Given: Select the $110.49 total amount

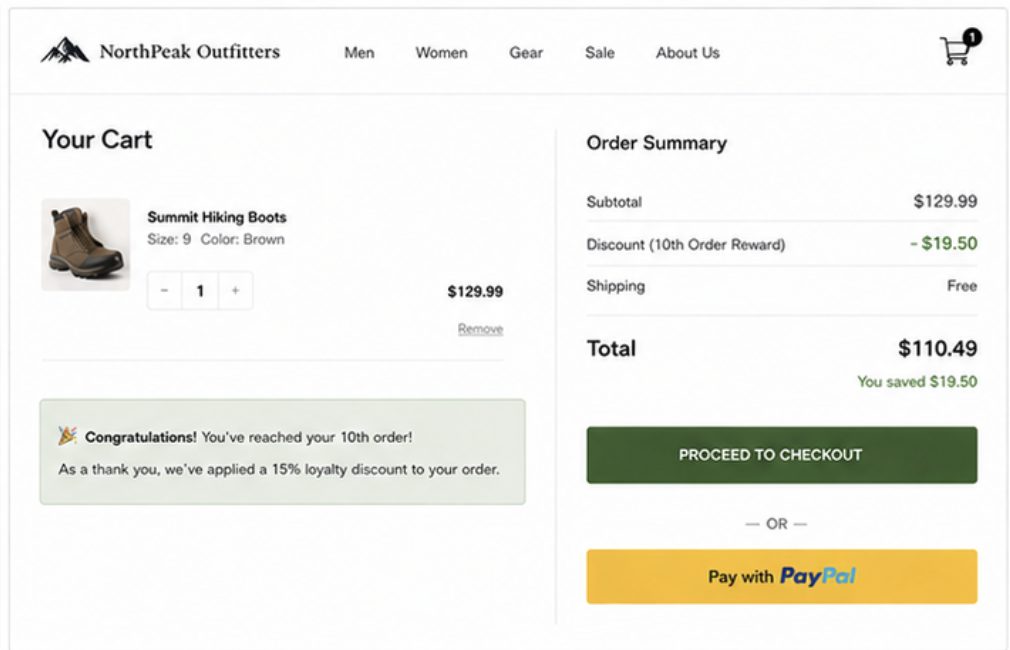Looking at the screenshot, I should (x=937, y=349).
